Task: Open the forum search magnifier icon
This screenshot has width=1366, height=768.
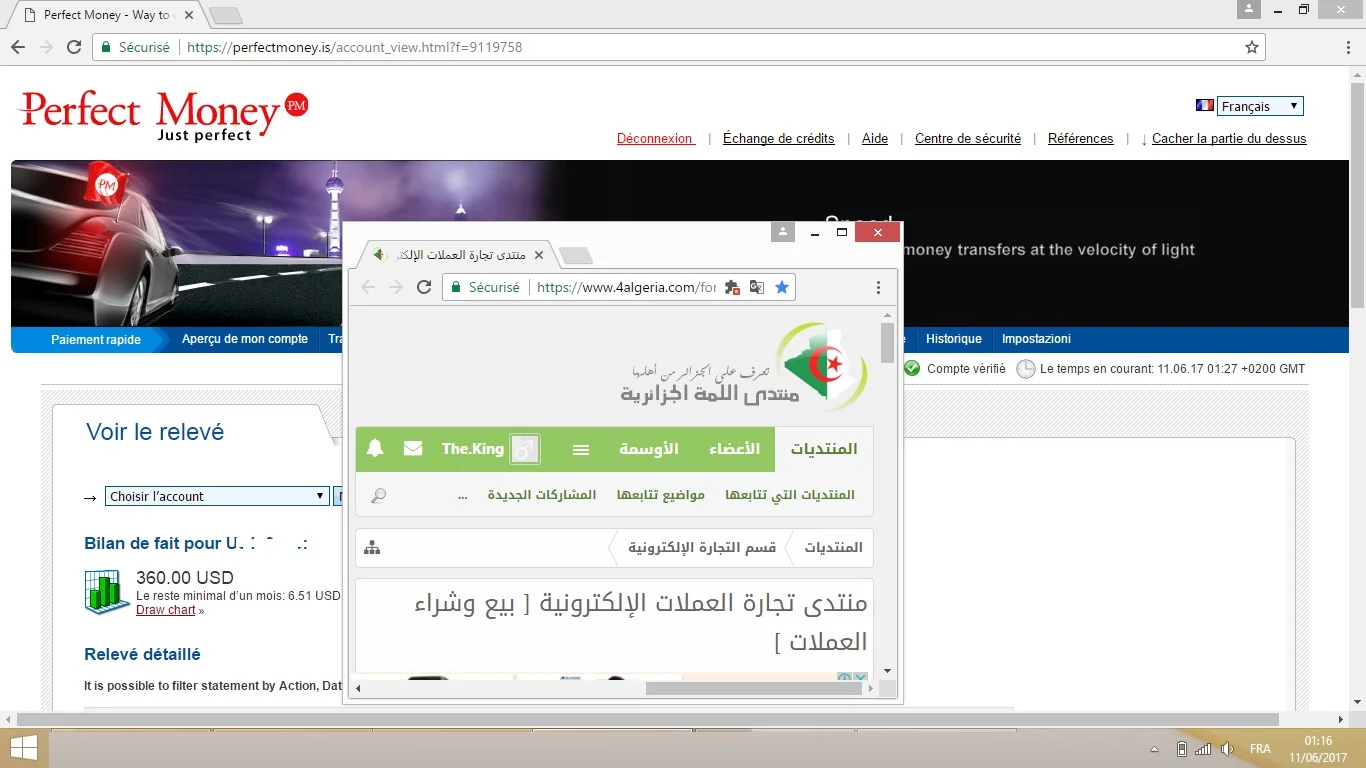Action: (378, 495)
